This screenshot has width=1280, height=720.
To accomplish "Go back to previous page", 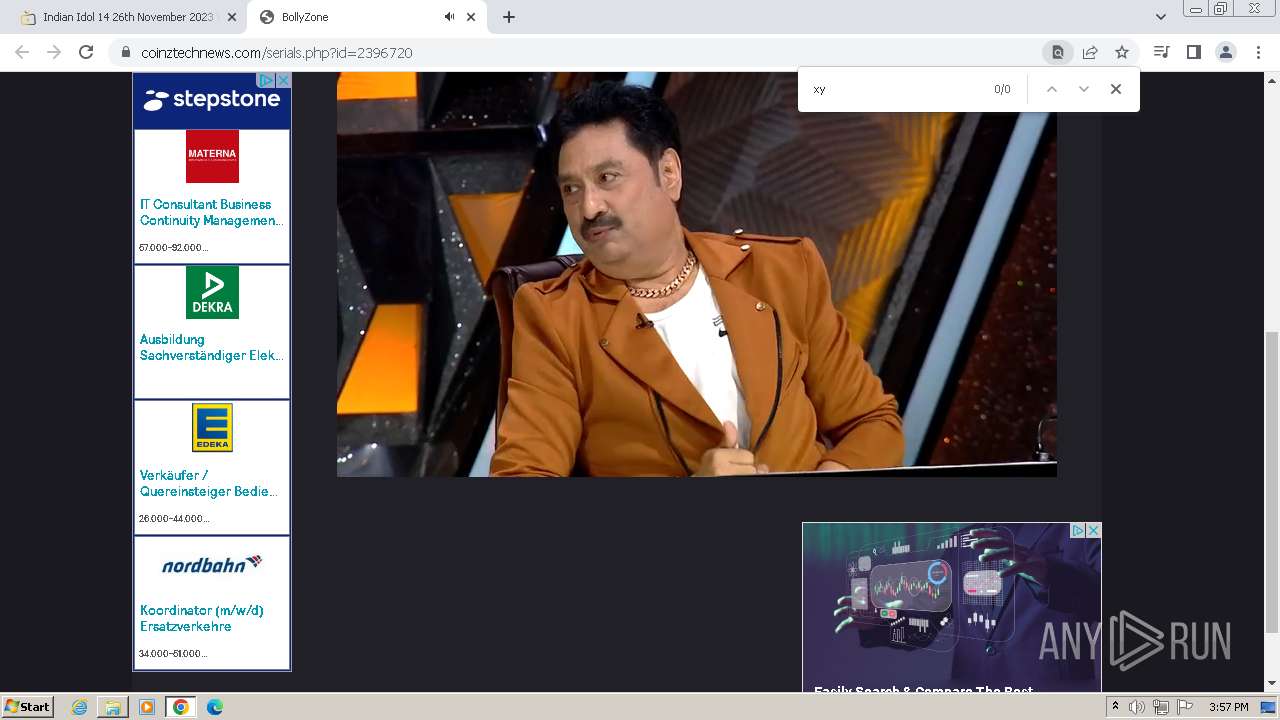I will click(x=22, y=52).
